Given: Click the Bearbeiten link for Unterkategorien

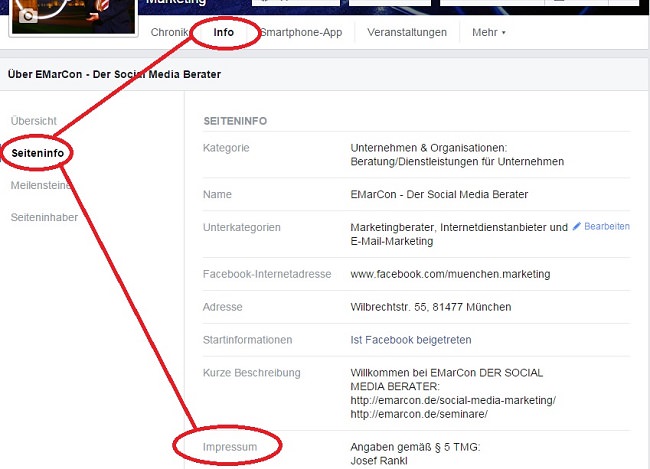Looking at the screenshot, I should pos(607,226).
